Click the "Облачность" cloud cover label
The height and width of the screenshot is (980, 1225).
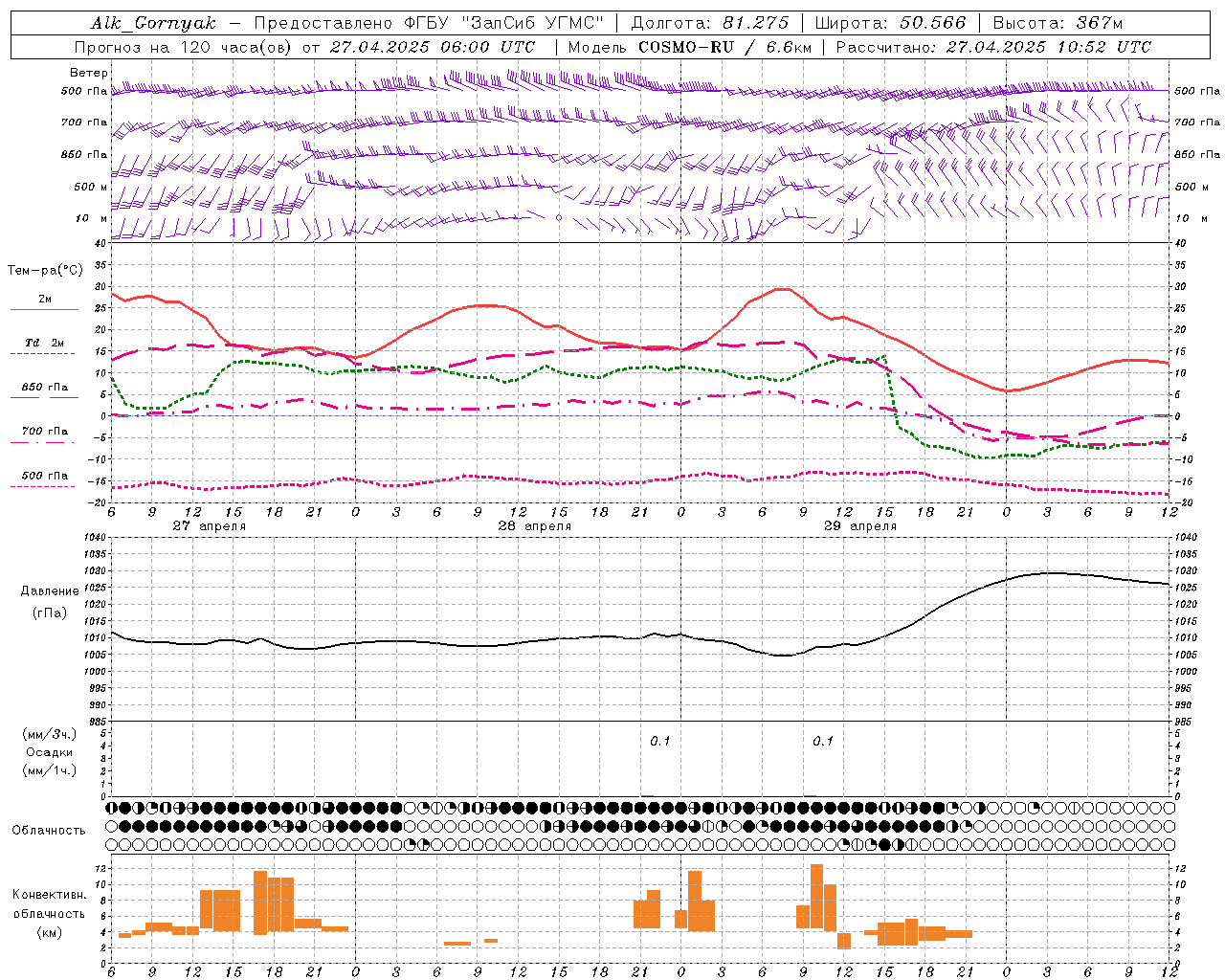(x=49, y=831)
